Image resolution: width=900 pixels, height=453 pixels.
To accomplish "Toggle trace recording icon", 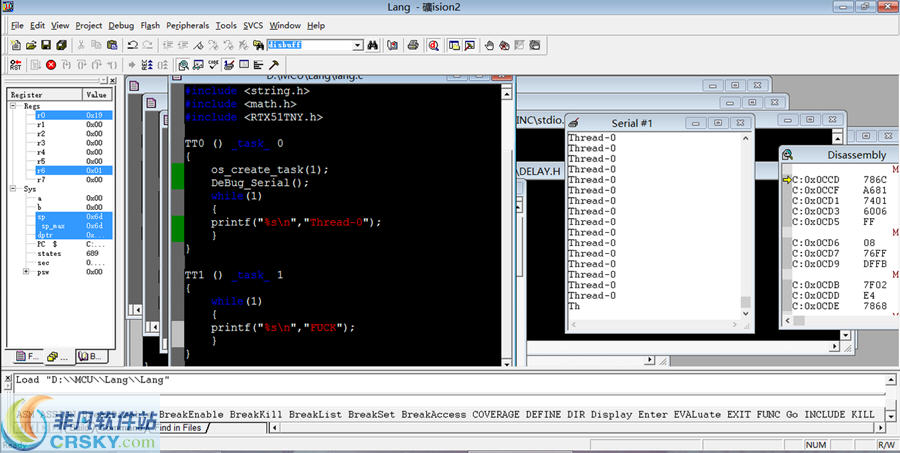I will coord(147,65).
